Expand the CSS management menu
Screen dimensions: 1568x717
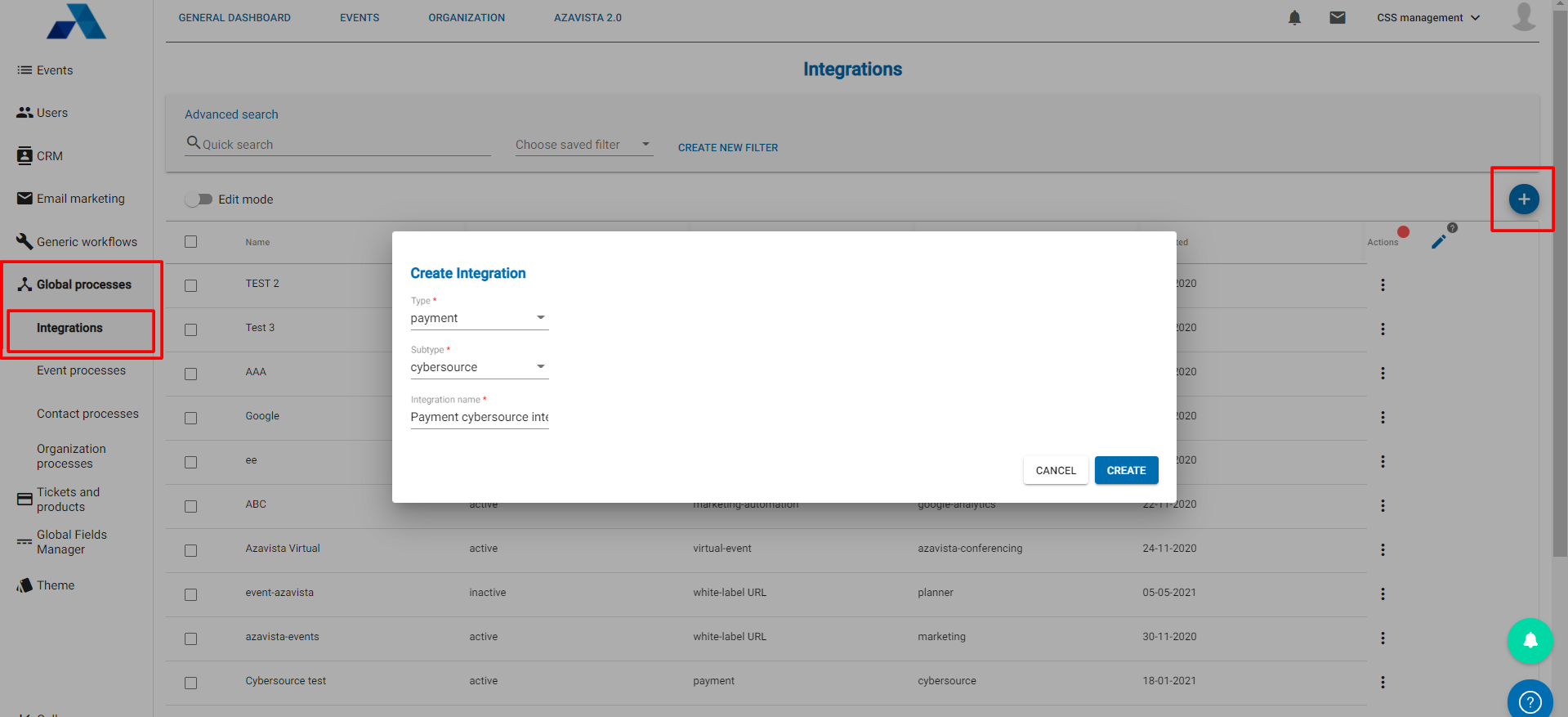pyautogui.click(x=1428, y=18)
